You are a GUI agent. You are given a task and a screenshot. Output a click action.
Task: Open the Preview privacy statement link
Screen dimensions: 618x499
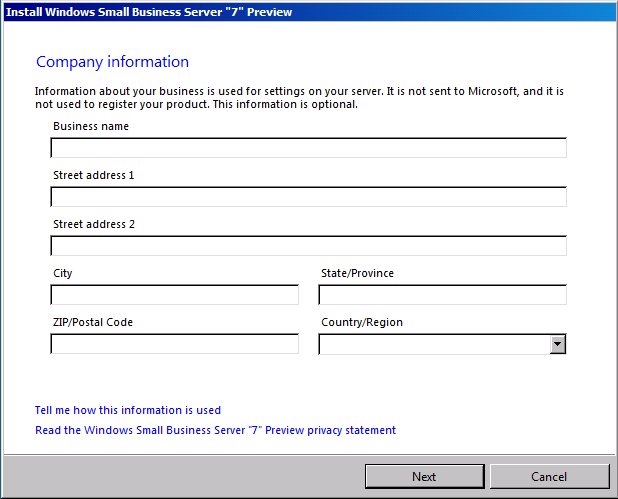tap(215, 430)
